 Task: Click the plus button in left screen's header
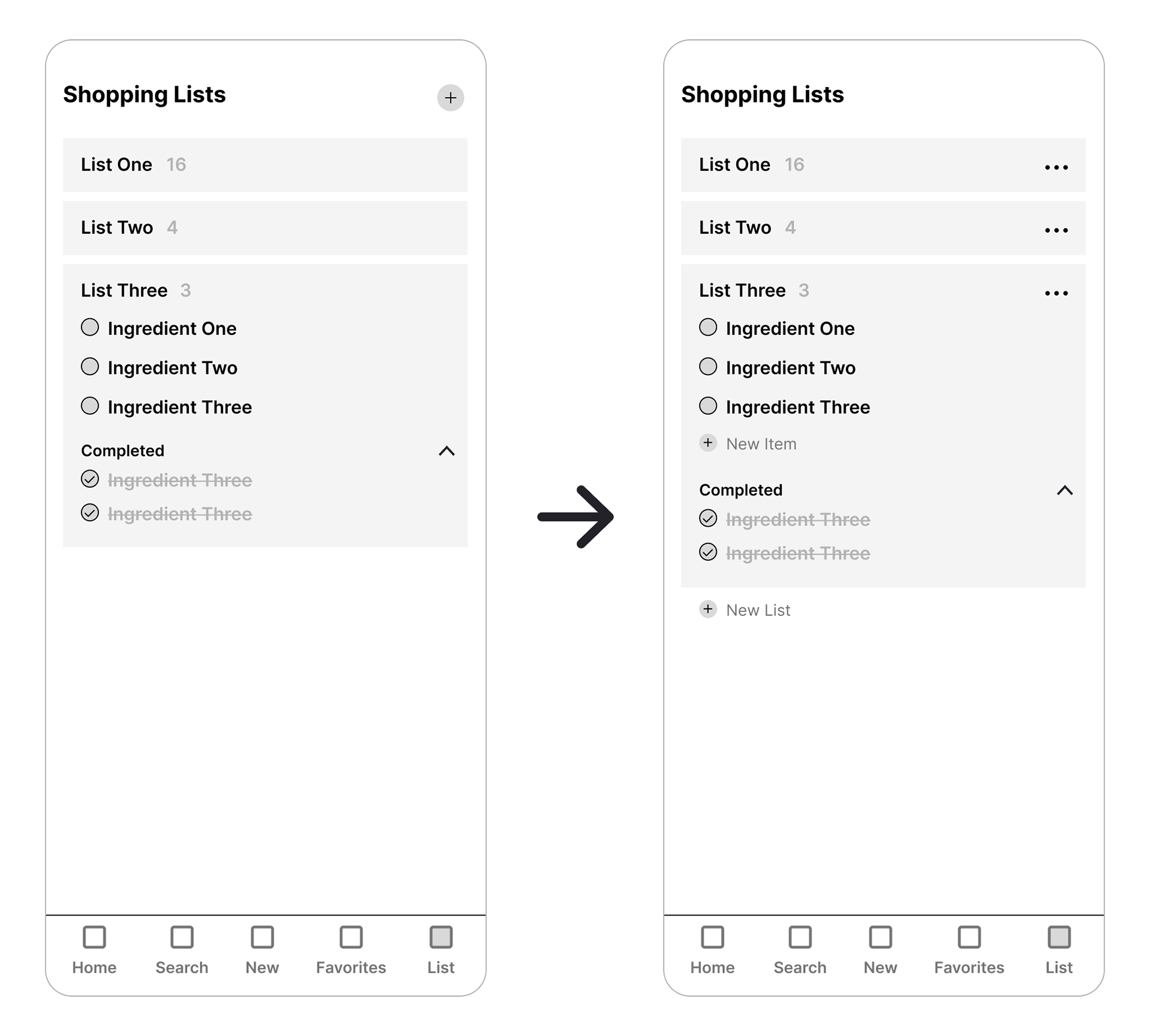tap(450, 98)
